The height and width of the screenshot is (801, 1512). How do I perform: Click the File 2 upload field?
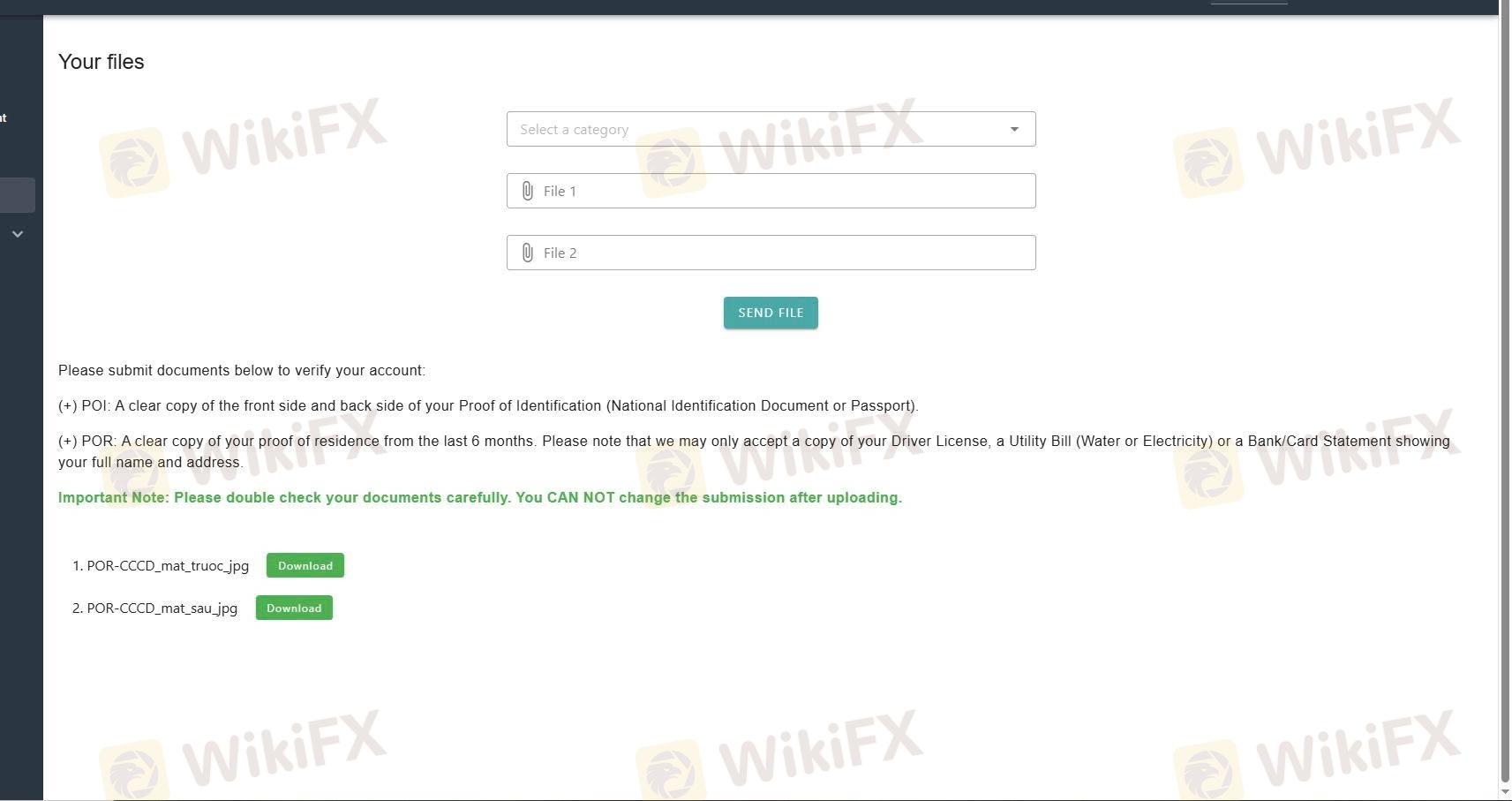pyautogui.click(x=771, y=253)
